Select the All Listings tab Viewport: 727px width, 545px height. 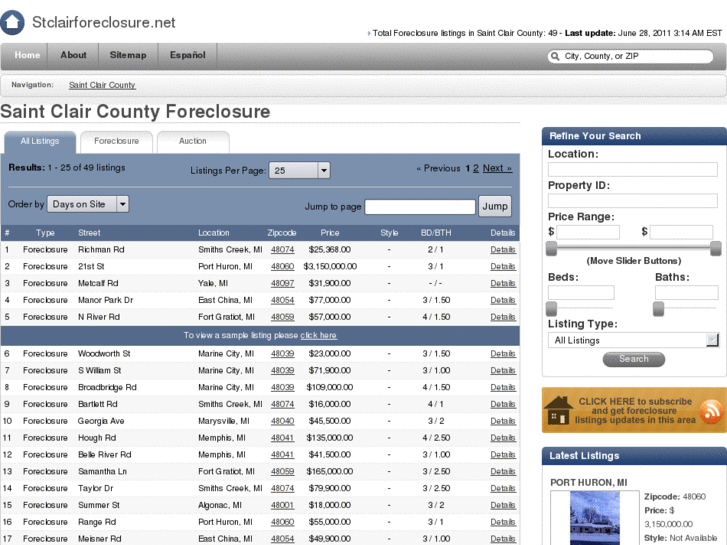pos(40,141)
